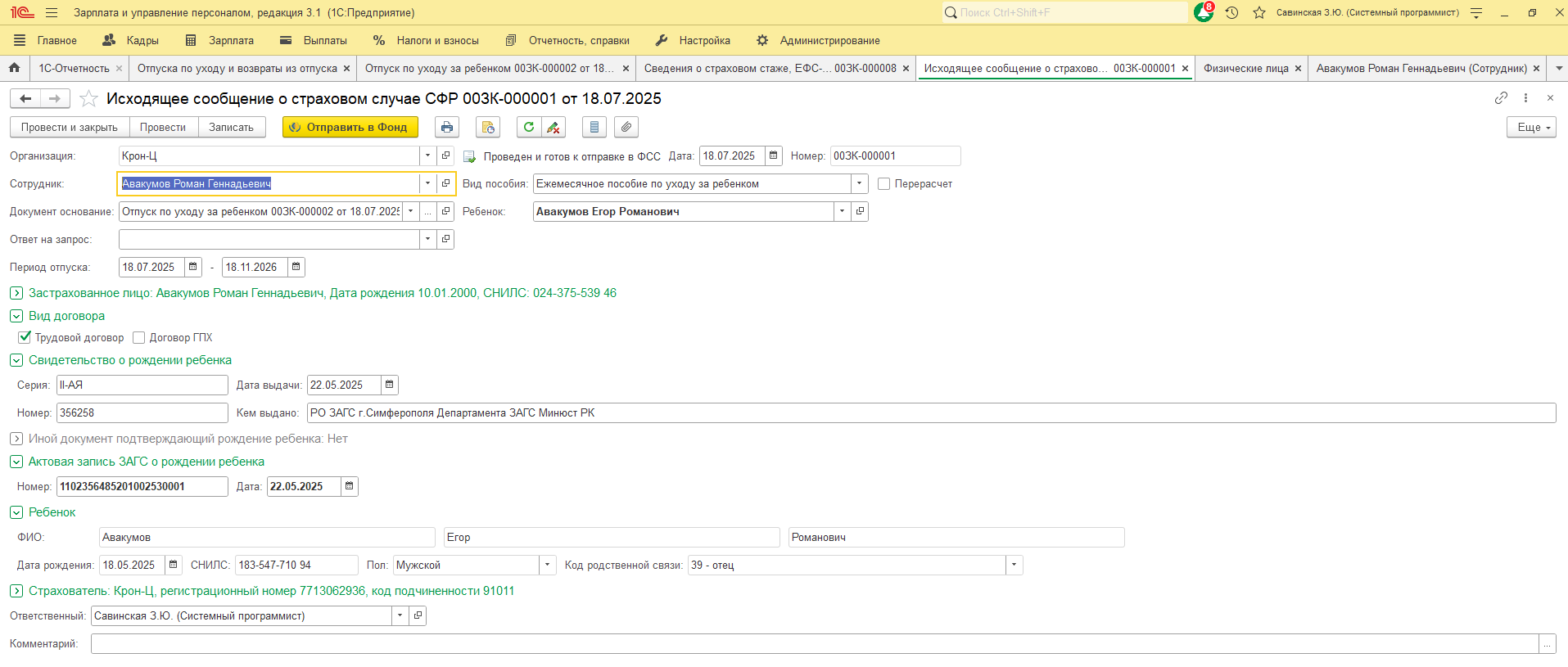
Task: Open the Код родственной связи dropdown
Action: tap(1014, 566)
